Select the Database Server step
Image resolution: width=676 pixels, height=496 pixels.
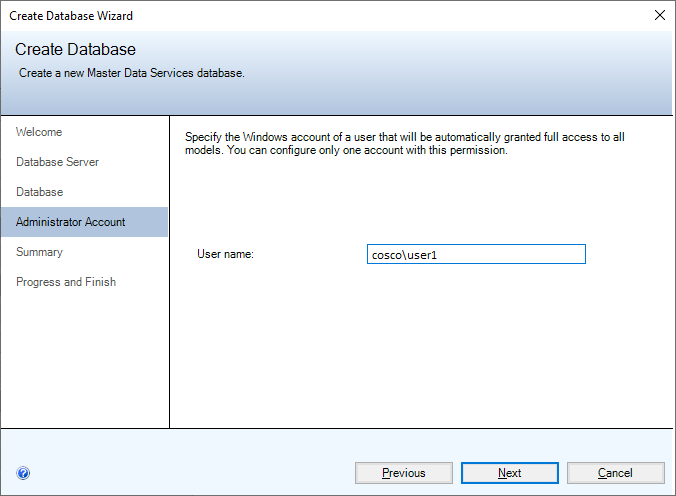pos(57,162)
